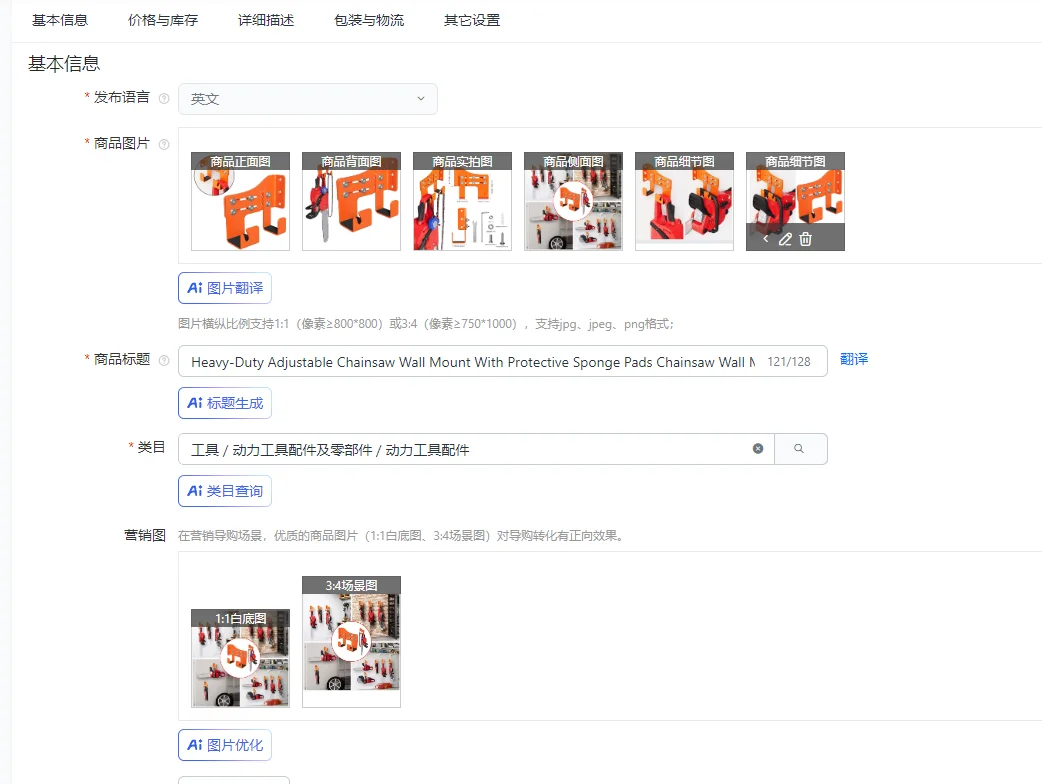
Task: Click the category search magnifier icon
Action: pos(799,448)
